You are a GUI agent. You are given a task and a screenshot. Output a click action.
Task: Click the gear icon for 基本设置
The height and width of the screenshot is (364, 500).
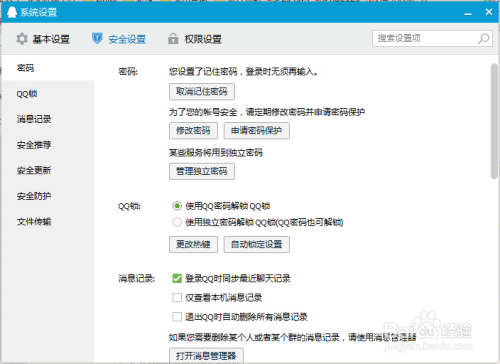(22, 39)
